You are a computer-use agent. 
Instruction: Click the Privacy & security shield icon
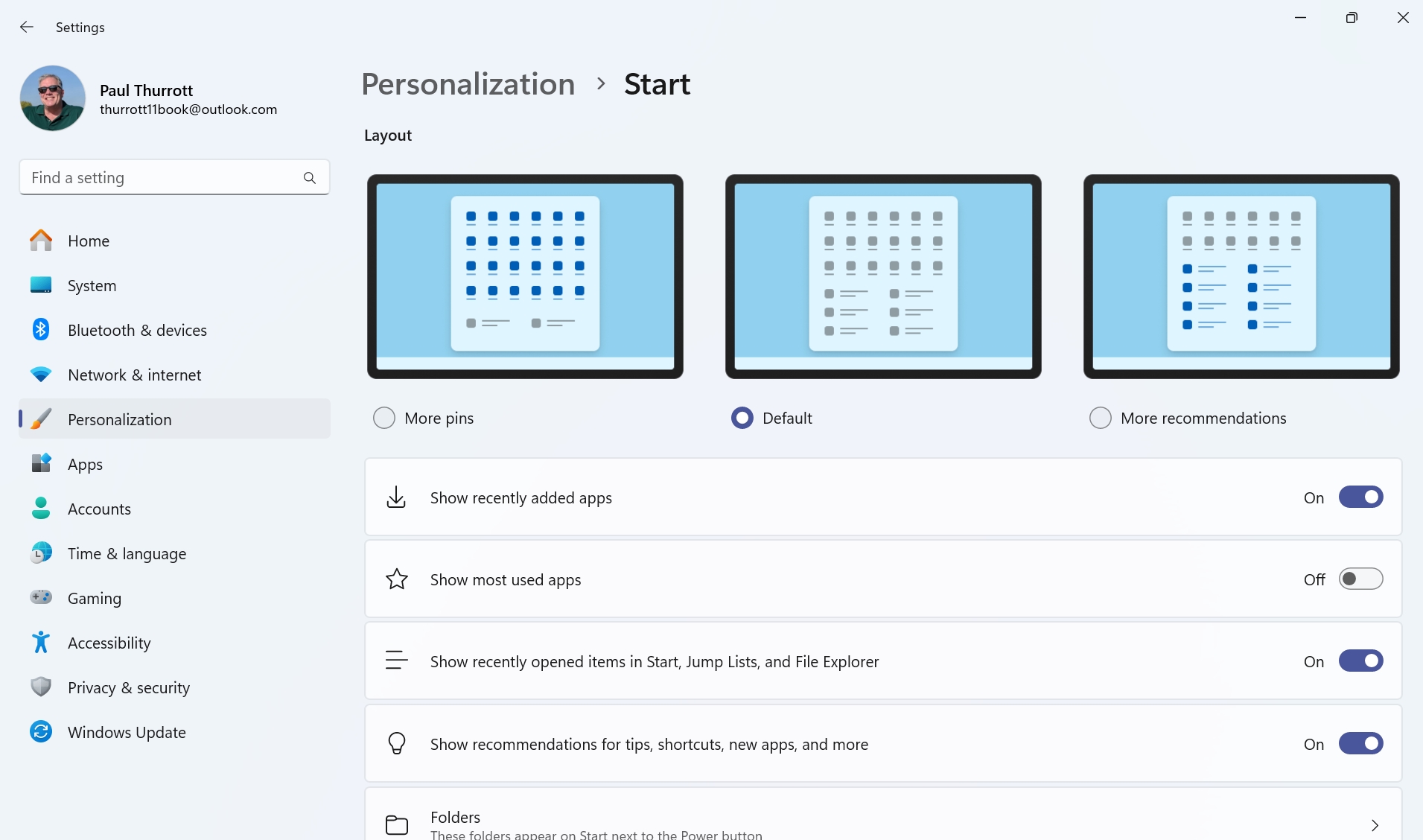point(41,687)
